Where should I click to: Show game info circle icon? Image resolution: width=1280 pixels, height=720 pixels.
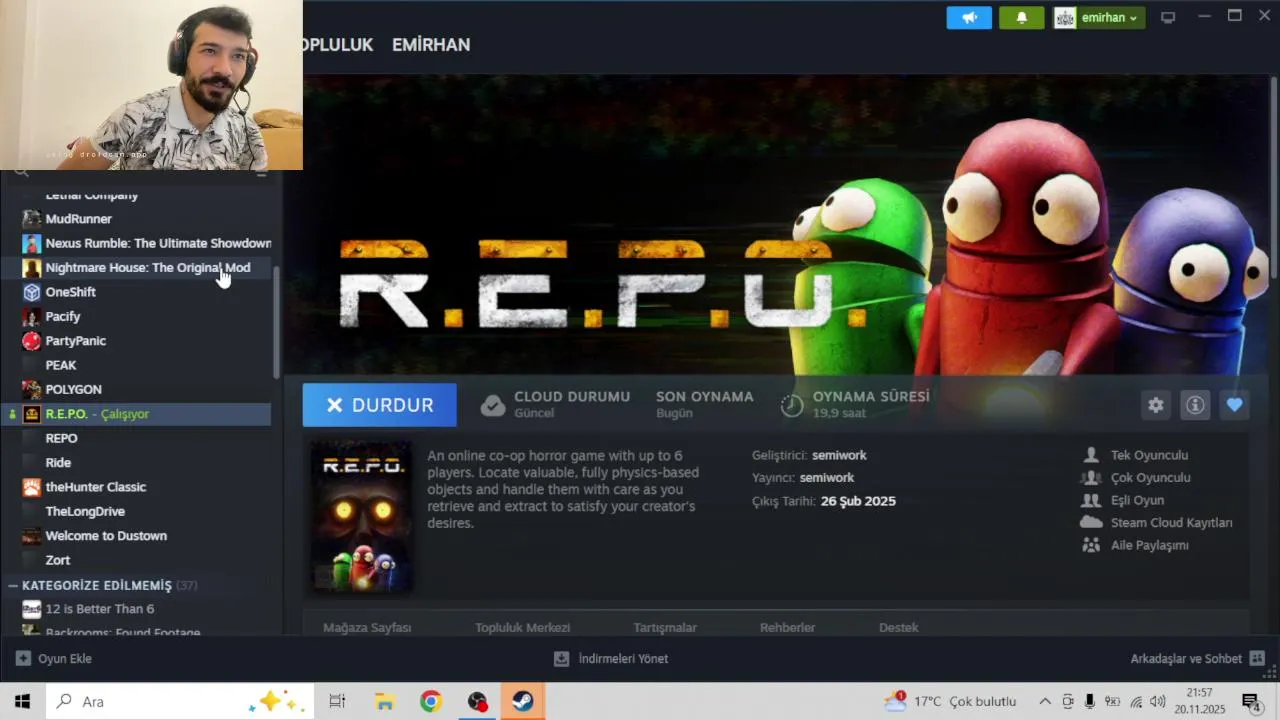coord(1195,405)
